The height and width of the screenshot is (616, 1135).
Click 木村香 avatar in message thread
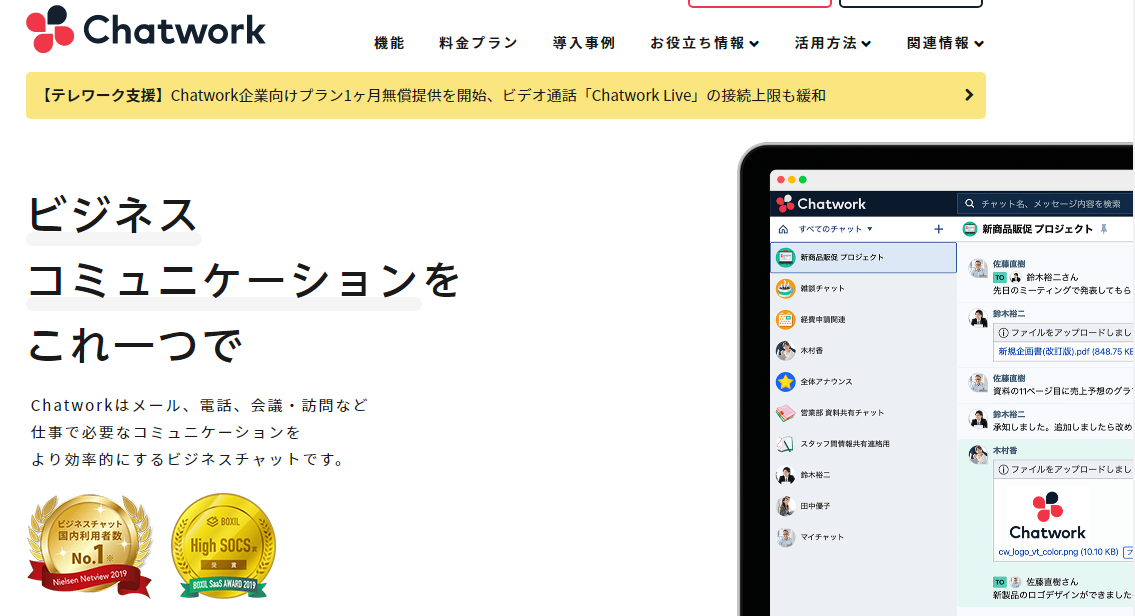pos(978,455)
